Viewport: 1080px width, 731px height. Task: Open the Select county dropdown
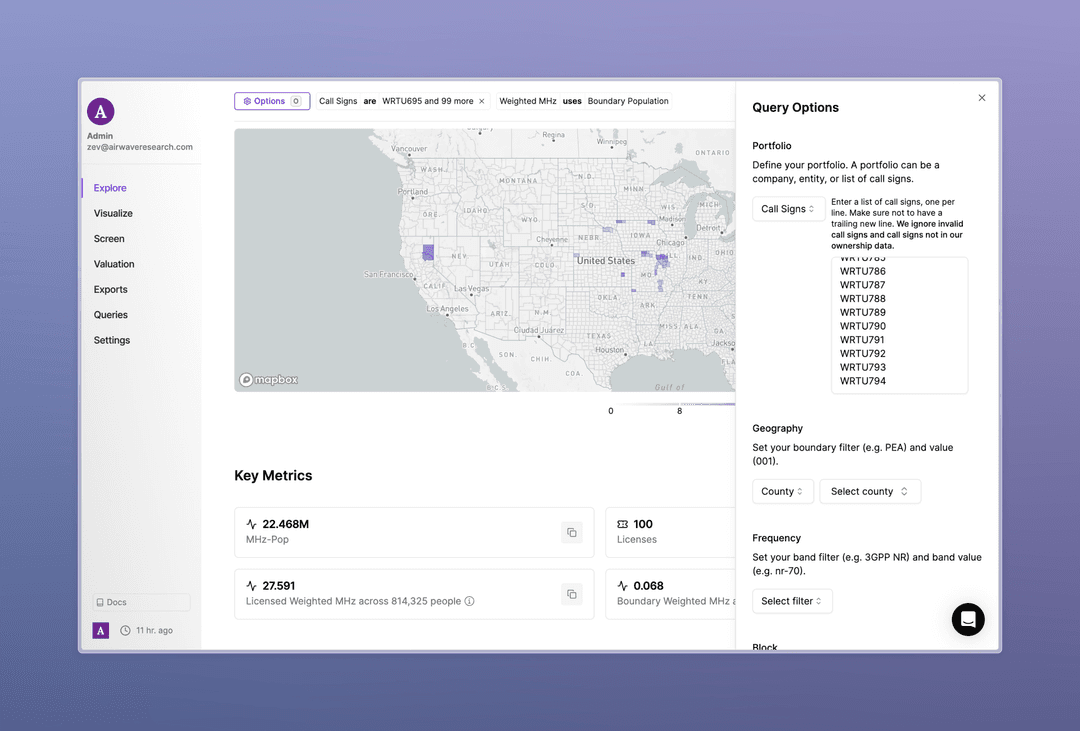(869, 491)
